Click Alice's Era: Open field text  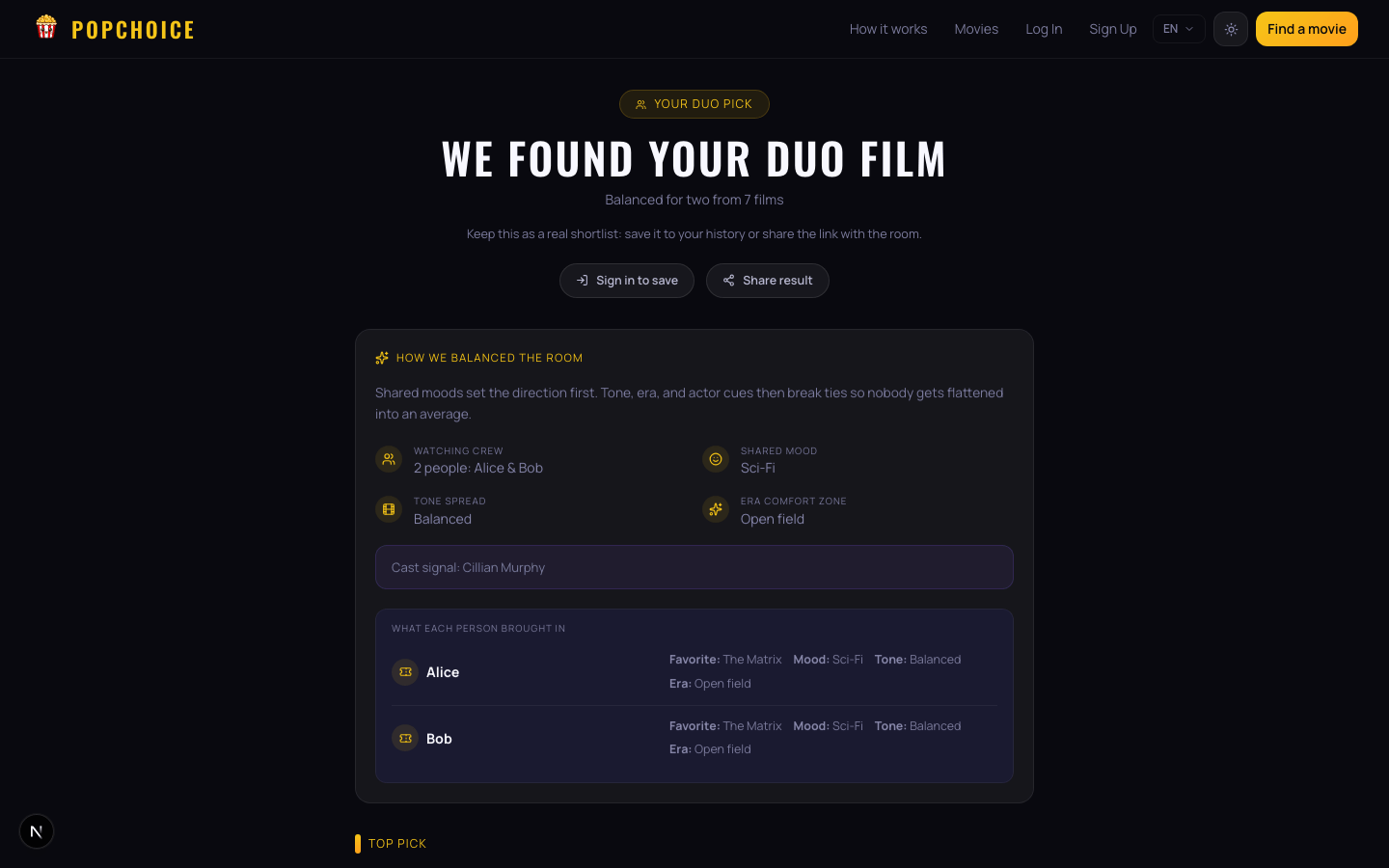[x=710, y=684]
